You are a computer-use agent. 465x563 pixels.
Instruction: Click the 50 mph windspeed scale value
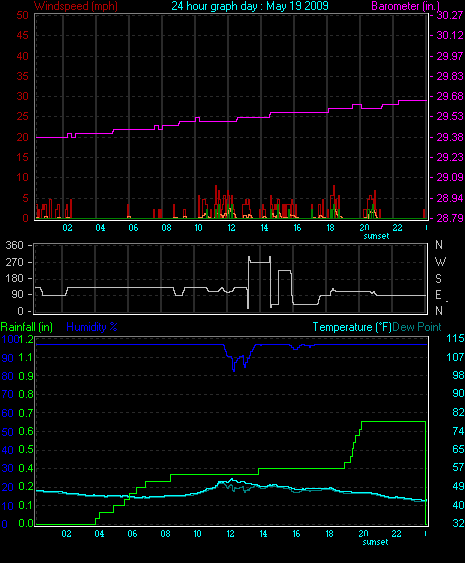coord(23,15)
